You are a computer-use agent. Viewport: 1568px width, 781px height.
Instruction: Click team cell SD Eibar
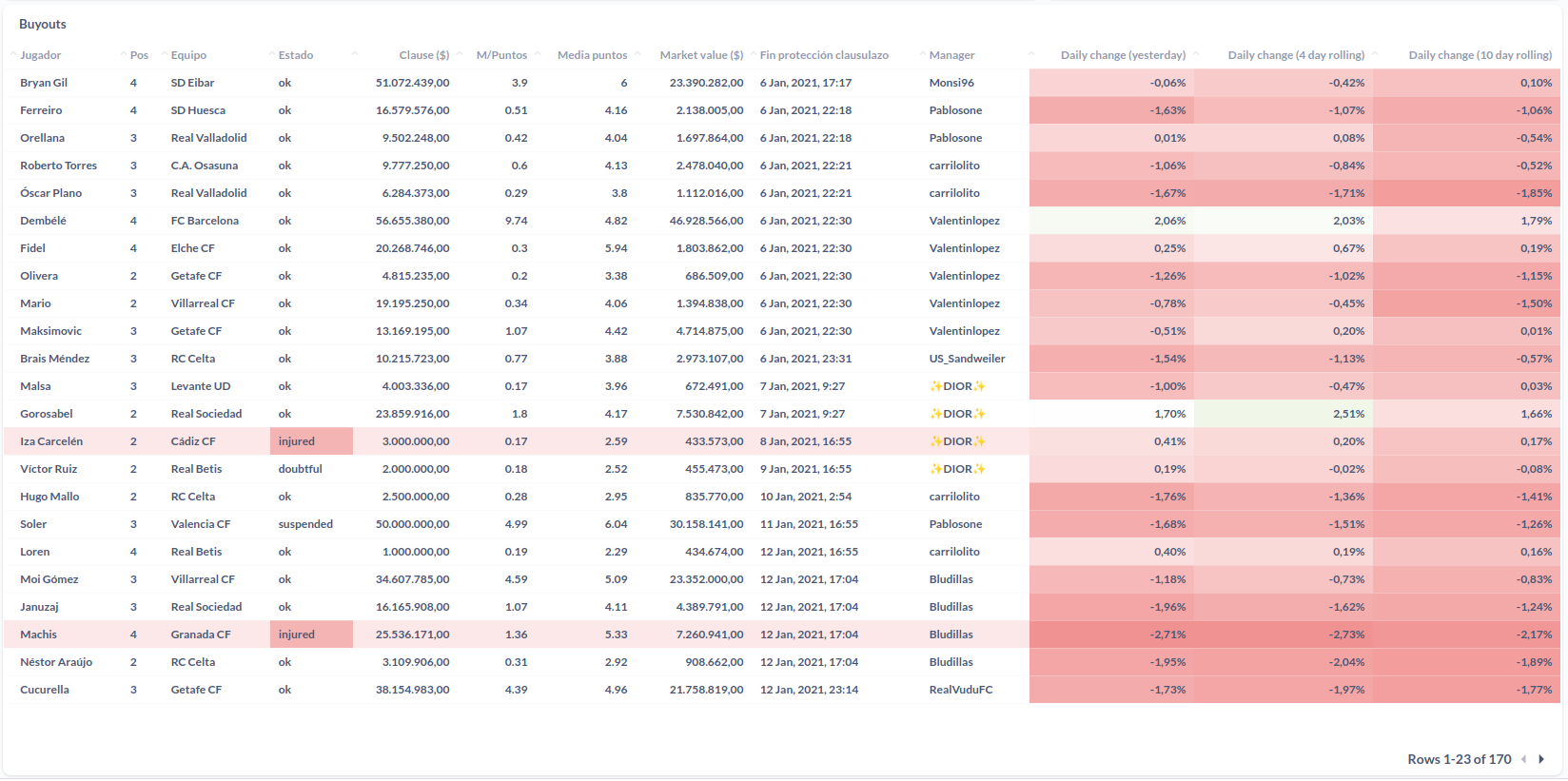192,83
